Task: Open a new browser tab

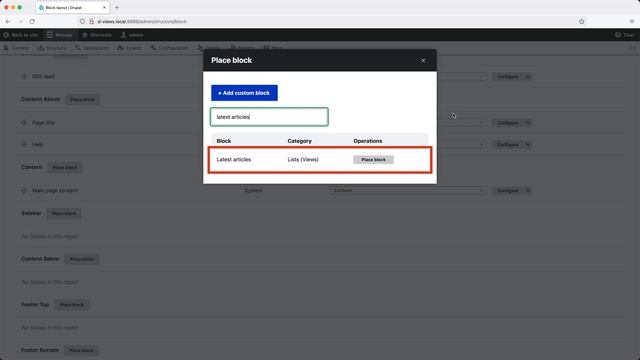Action: (x=117, y=7)
